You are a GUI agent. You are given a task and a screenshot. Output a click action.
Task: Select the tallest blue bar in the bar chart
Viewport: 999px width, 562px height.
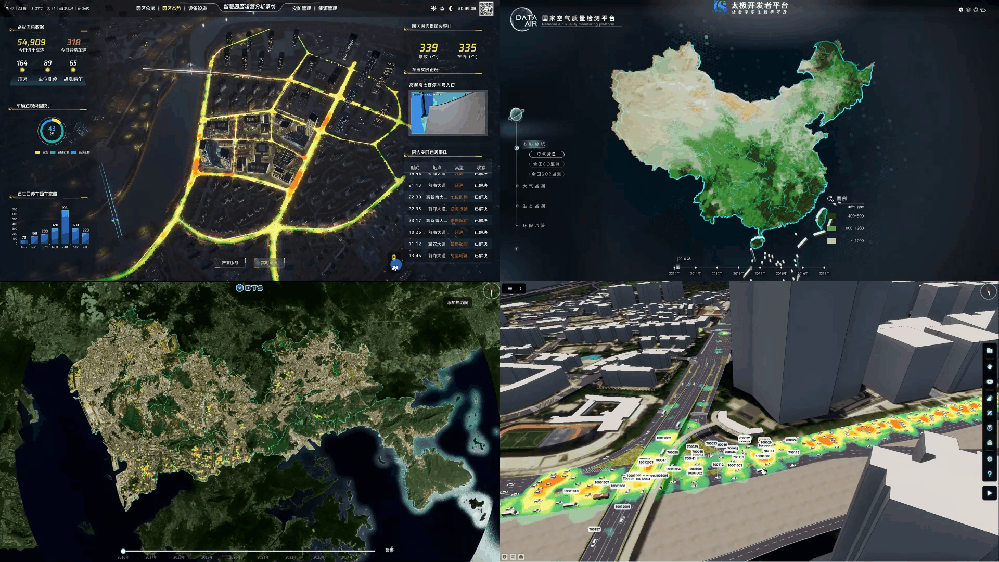[65, 226]
